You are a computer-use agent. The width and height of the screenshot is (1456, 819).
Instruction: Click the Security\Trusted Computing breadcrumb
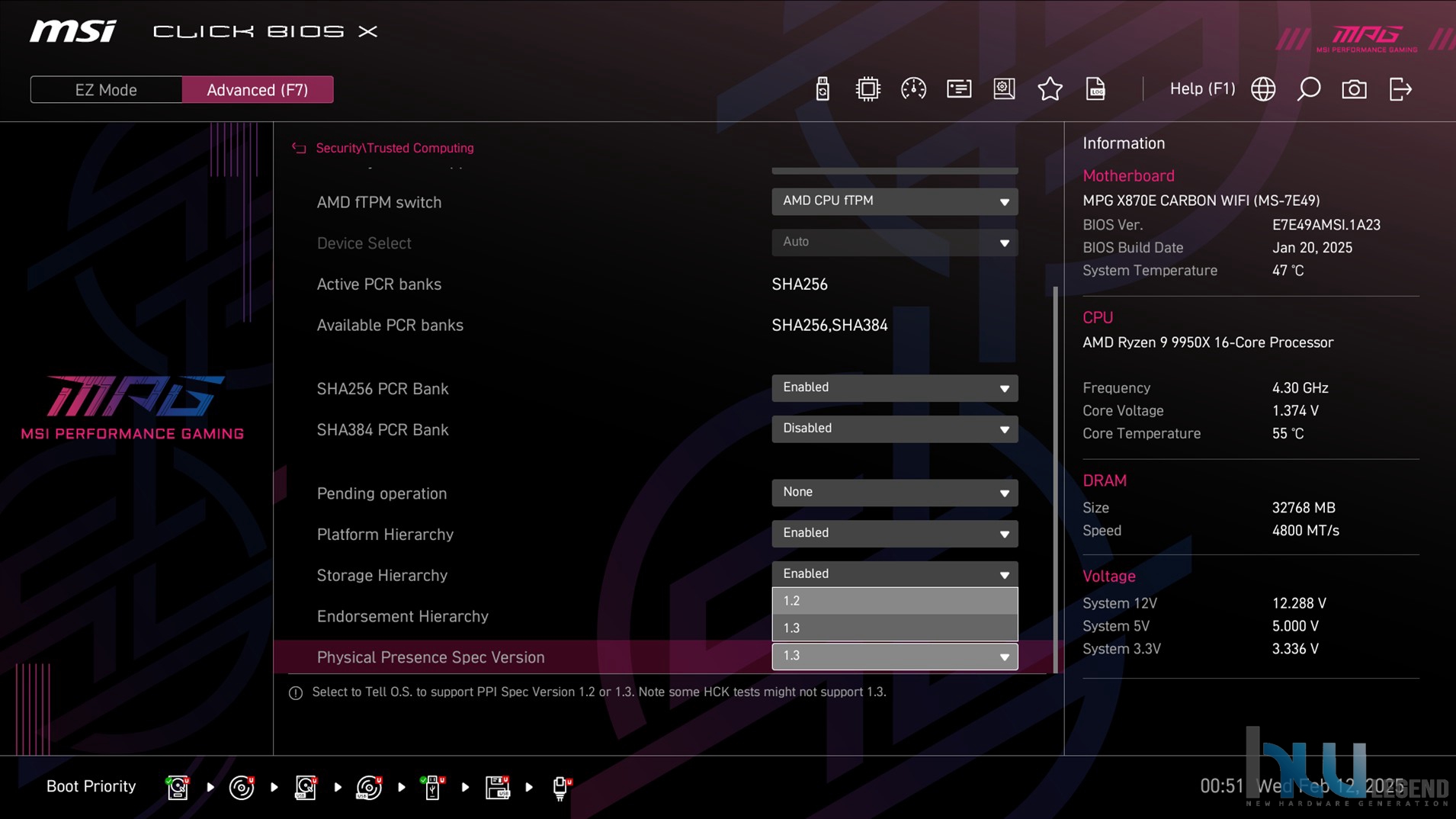click(395, 148)
